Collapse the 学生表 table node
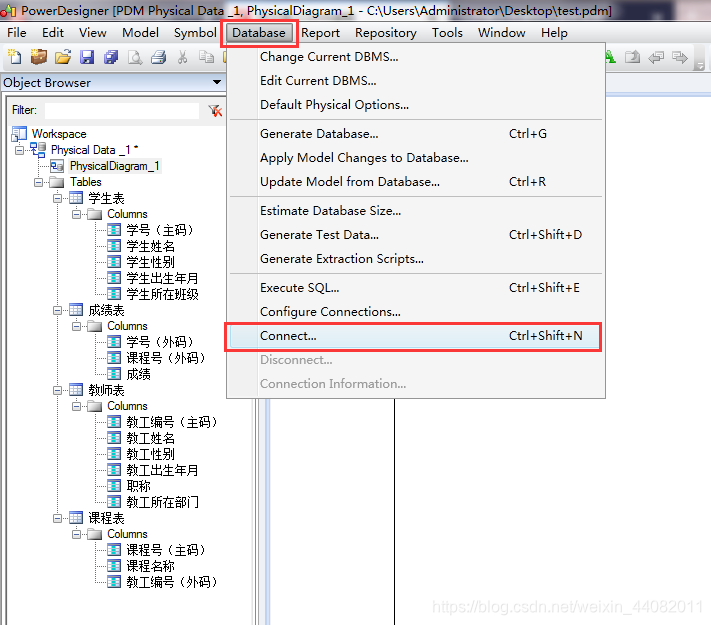The height and width of the screenshot is (625, 711). (58, 198)
